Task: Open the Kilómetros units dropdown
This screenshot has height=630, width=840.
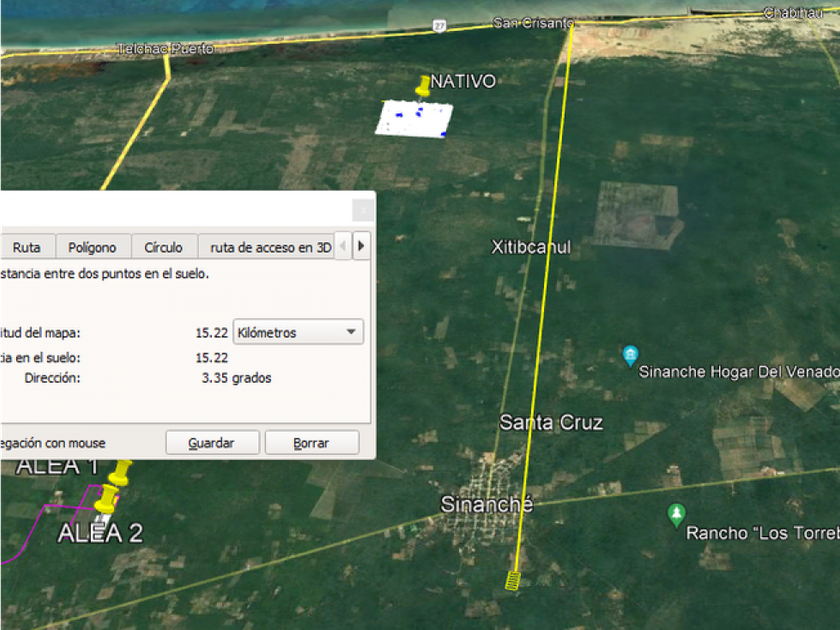Action: (x=298, y=332)
